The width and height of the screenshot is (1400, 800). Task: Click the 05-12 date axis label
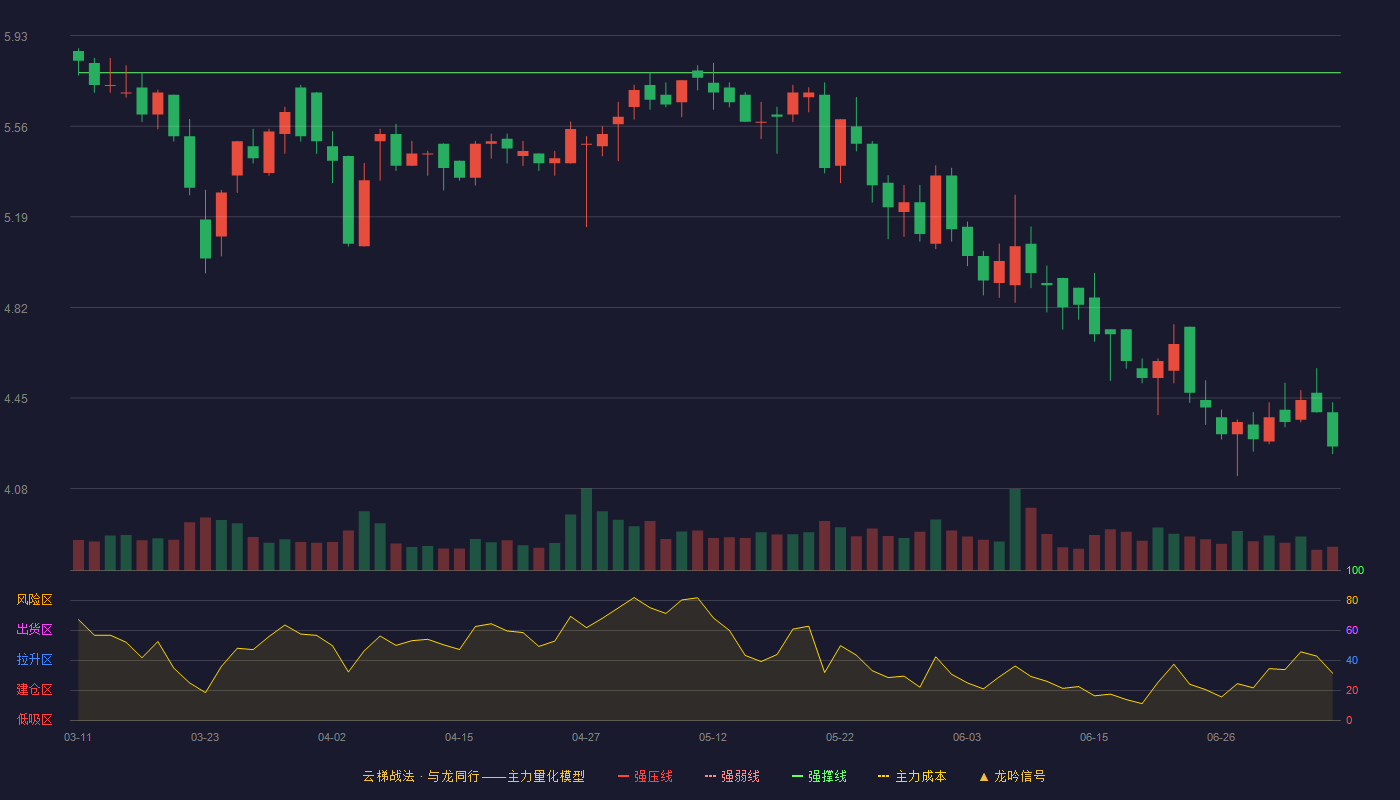713,738
